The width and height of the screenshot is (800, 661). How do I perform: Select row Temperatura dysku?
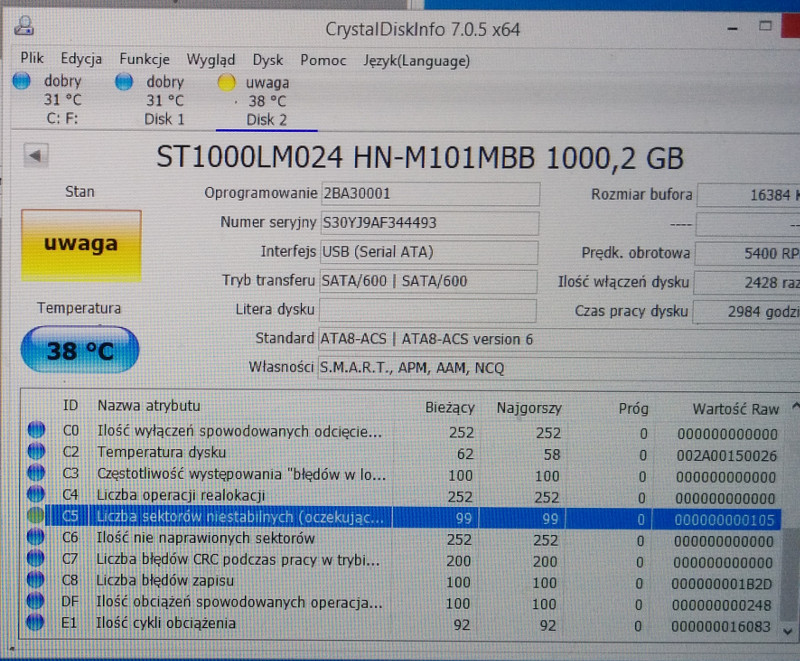(x=404, y=453)
